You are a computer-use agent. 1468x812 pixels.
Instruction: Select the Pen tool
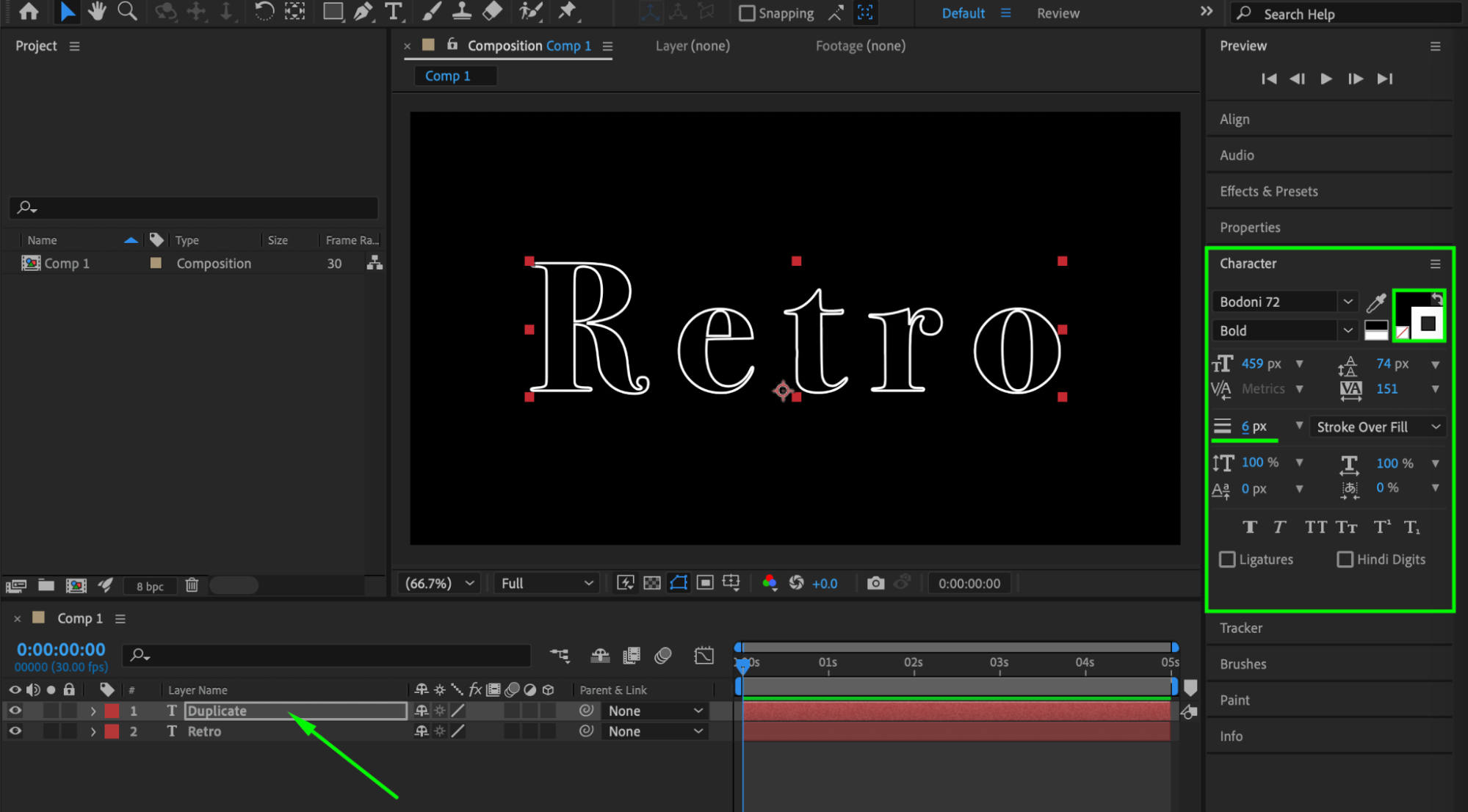(364, 12)
